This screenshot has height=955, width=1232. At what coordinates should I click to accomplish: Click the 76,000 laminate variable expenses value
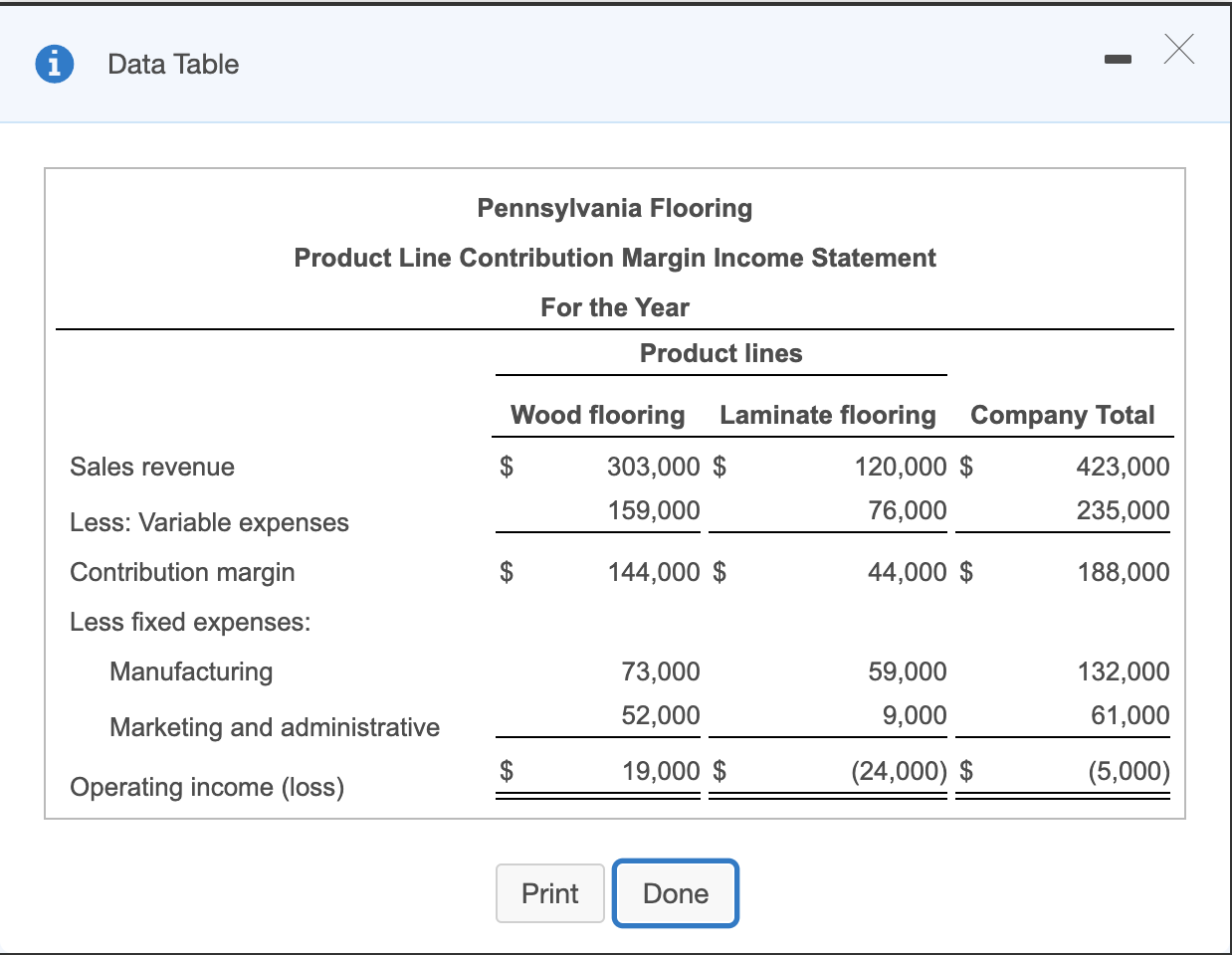pos(907,510)
